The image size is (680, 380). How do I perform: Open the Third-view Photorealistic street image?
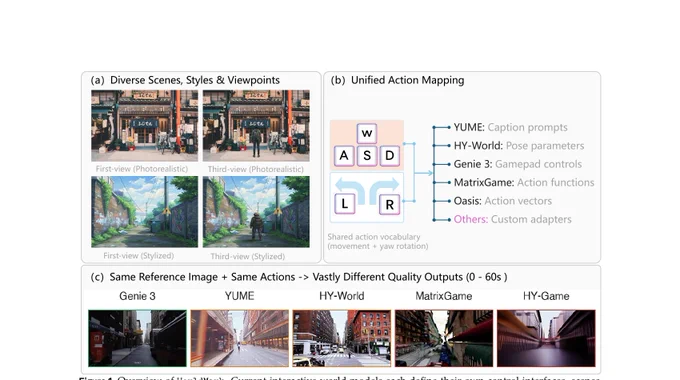click(x=256, y=125)
